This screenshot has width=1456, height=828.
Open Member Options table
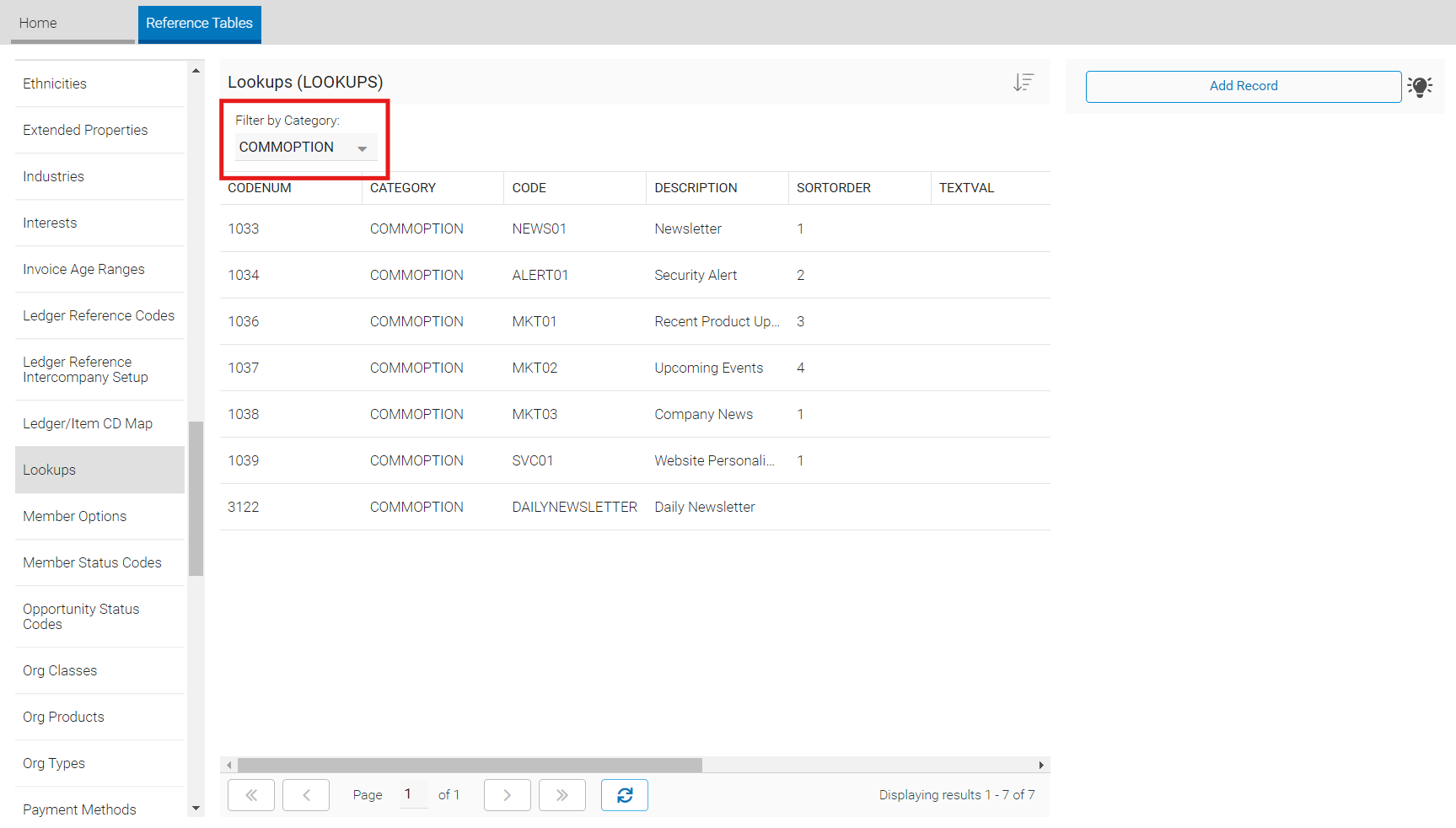(99, 516)
